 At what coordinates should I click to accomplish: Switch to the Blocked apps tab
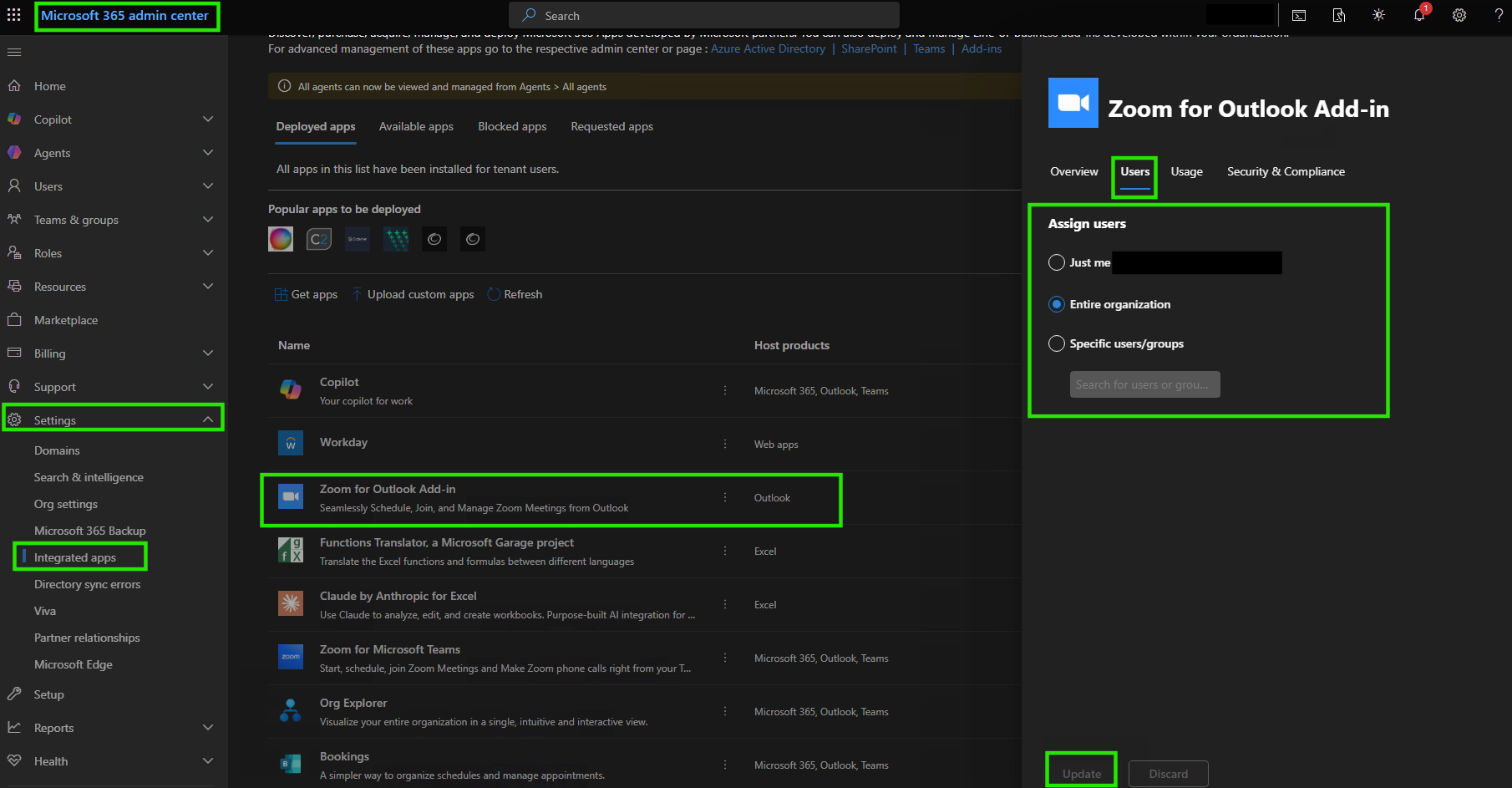512,126
